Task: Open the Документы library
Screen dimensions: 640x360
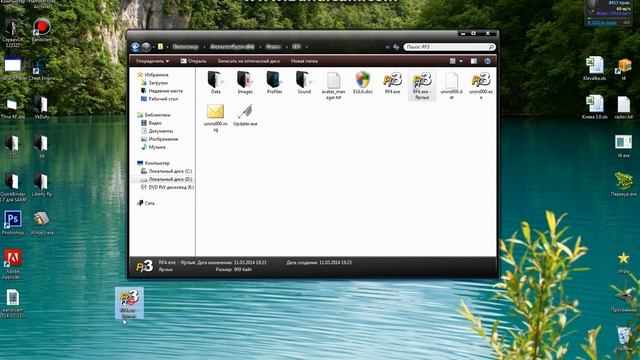Action: (157, 131)
